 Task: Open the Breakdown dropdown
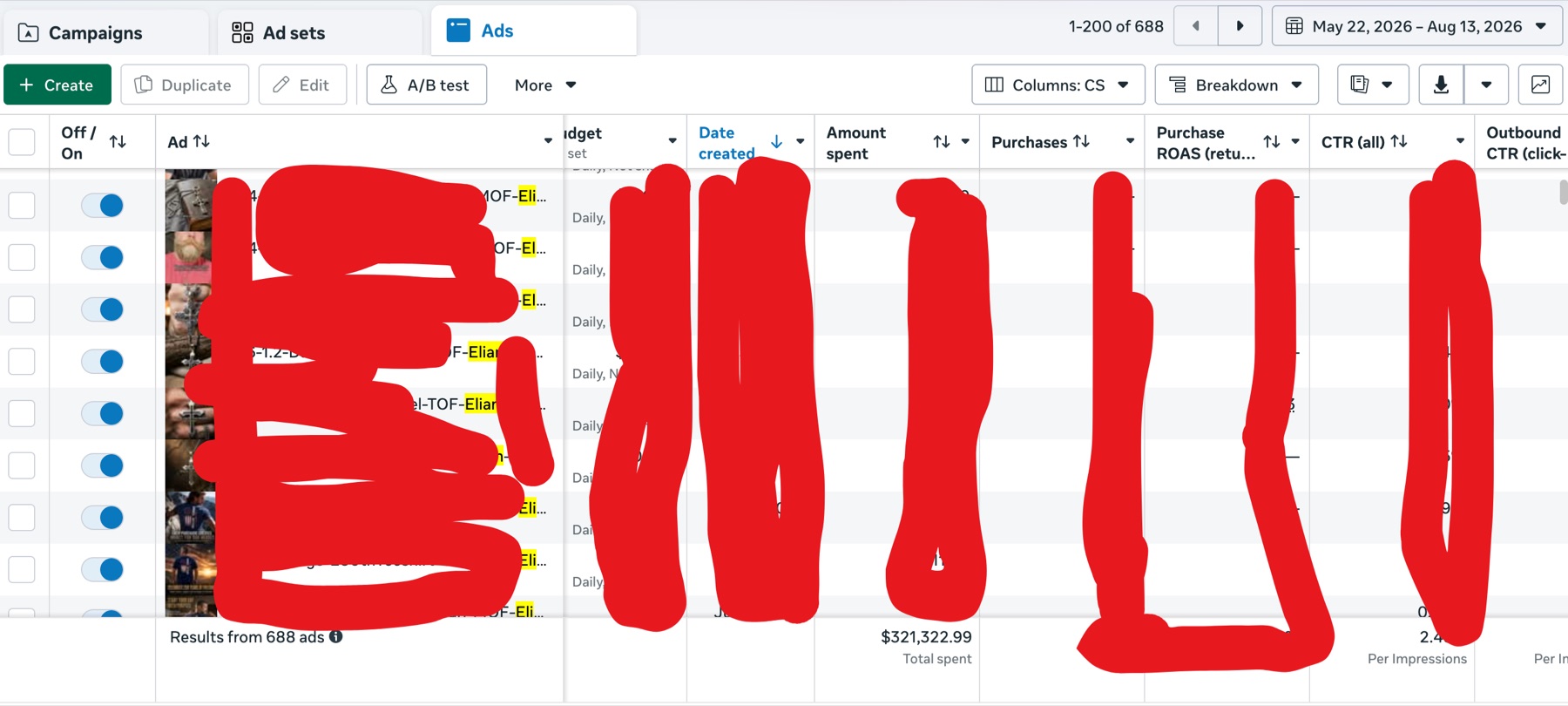(x=1236, y=85)
